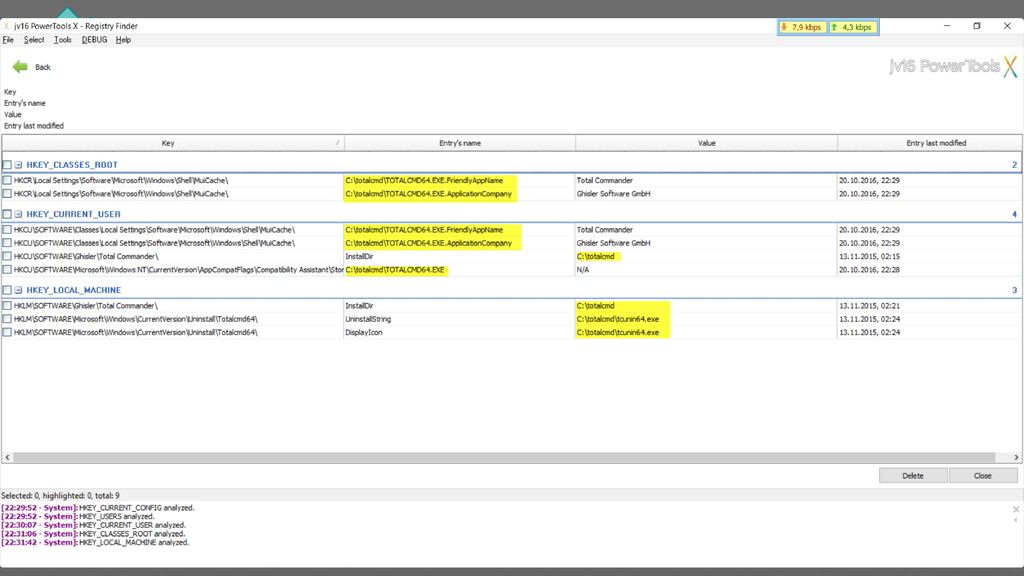The height and width of the screenshot is (576, 1024).
Task: Open the DEBUG menu
Action: click(94, 40)
